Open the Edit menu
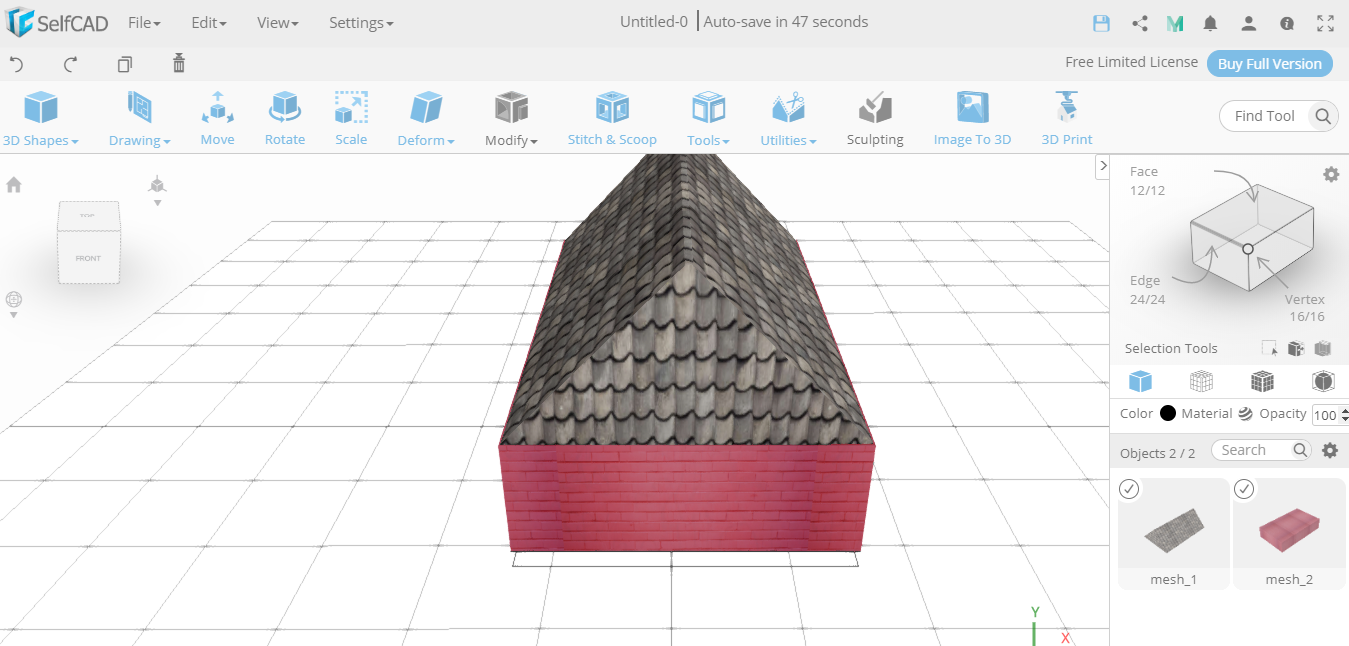Image resolution: width=1349 pixels, height=646 pixels. (x=207, y=22)
